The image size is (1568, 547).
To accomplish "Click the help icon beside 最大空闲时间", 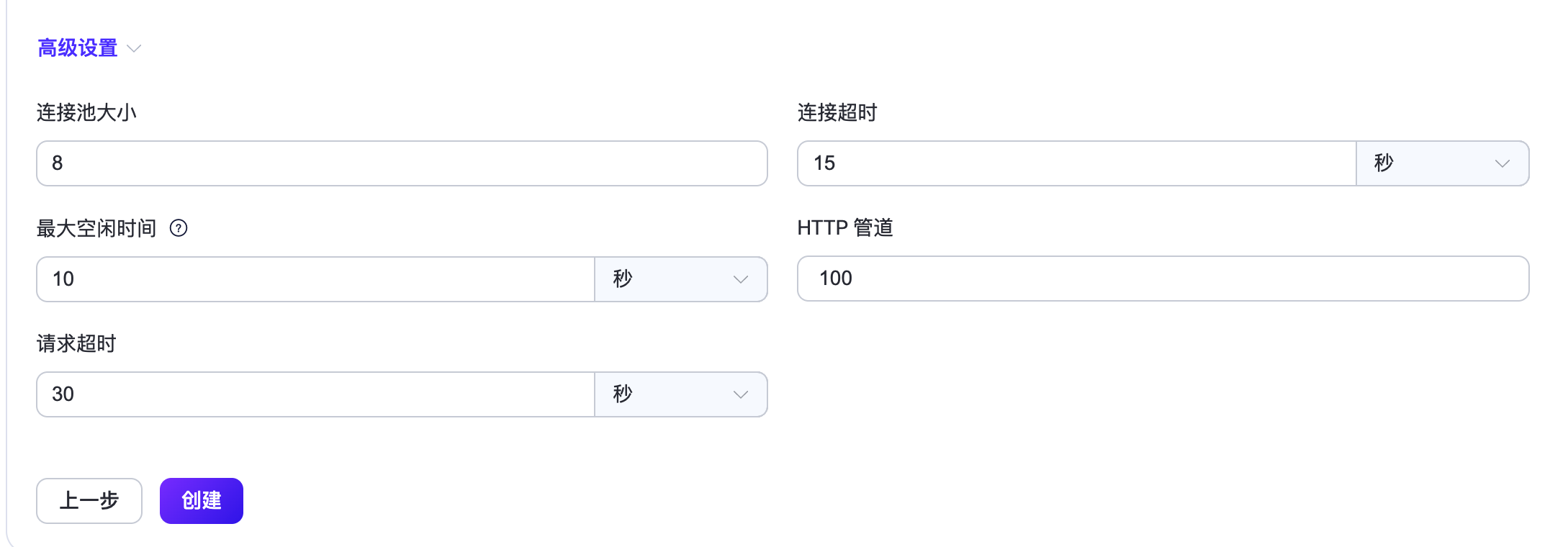I will [179, 228].
